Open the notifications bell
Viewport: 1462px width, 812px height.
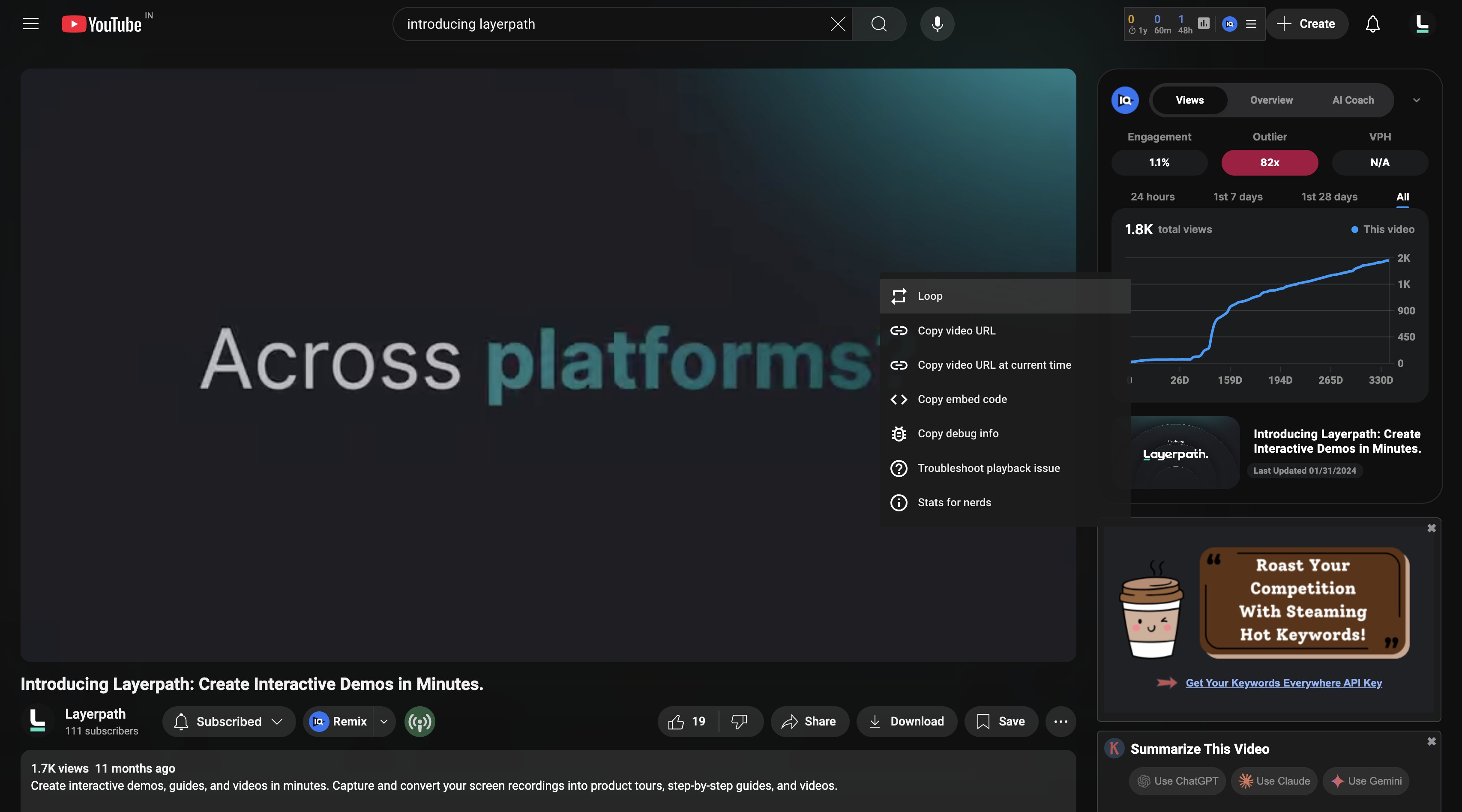tap(1372, 24)
